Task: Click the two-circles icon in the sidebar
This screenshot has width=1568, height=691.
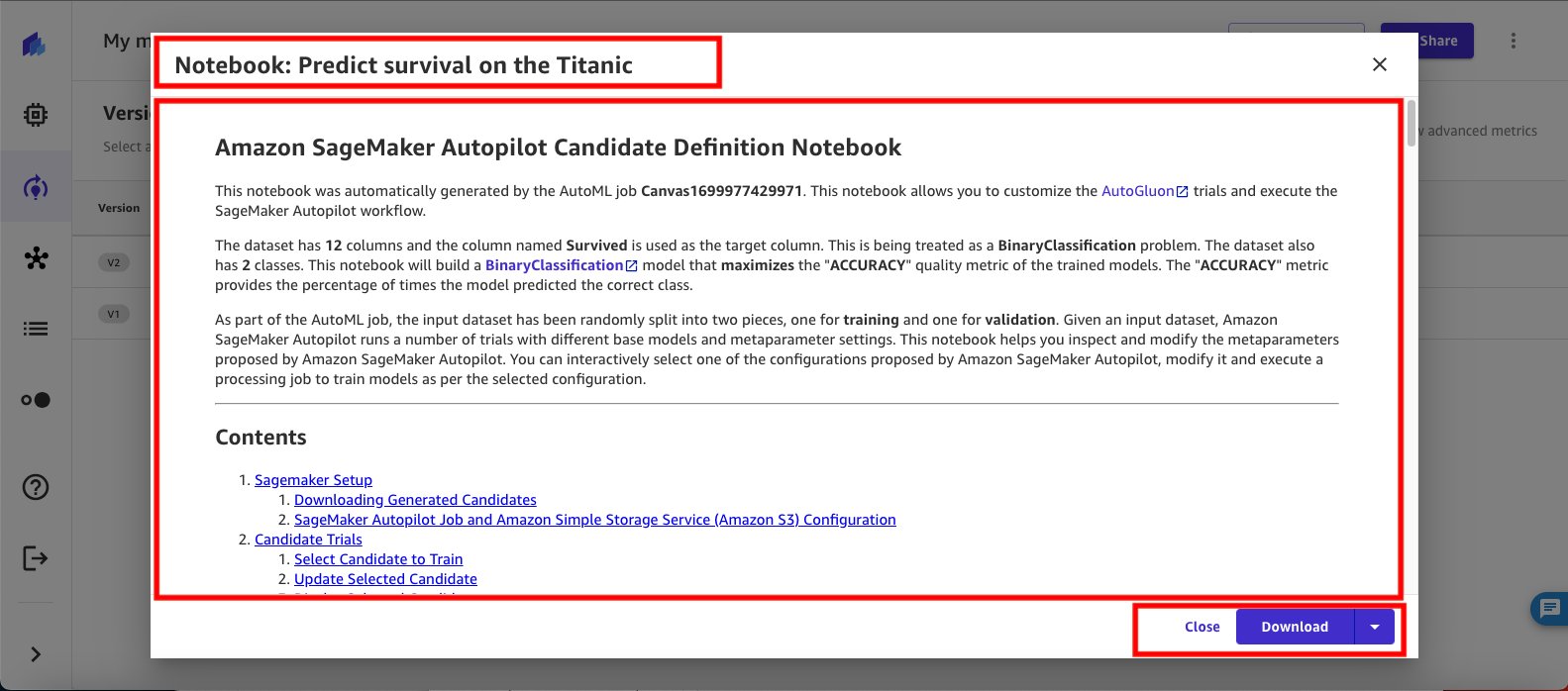Action: (x=35, y=400)
